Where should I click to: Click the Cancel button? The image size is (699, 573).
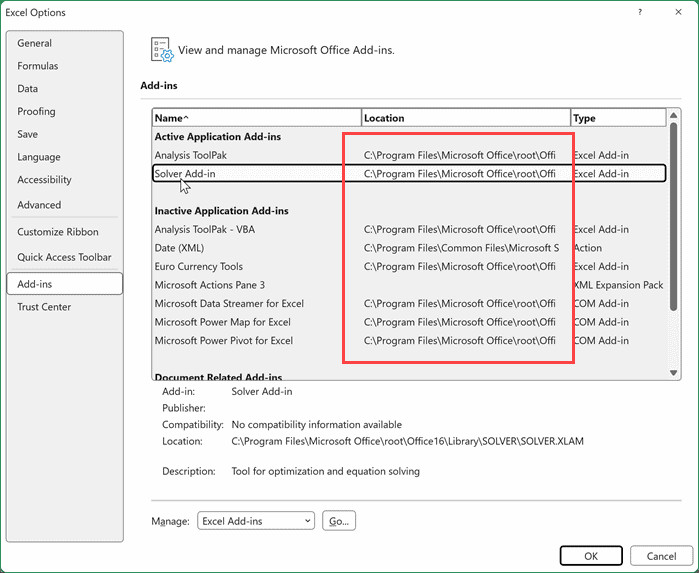662,556
